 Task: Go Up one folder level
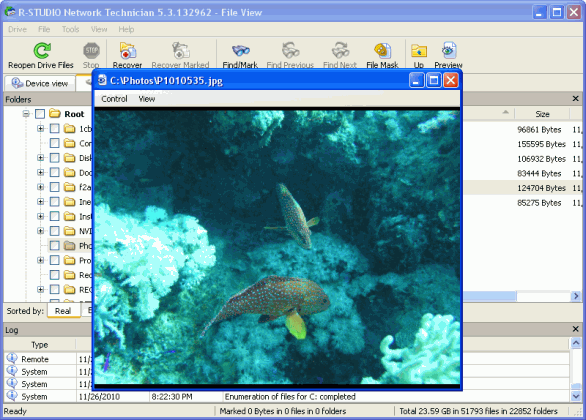point(419,50)
